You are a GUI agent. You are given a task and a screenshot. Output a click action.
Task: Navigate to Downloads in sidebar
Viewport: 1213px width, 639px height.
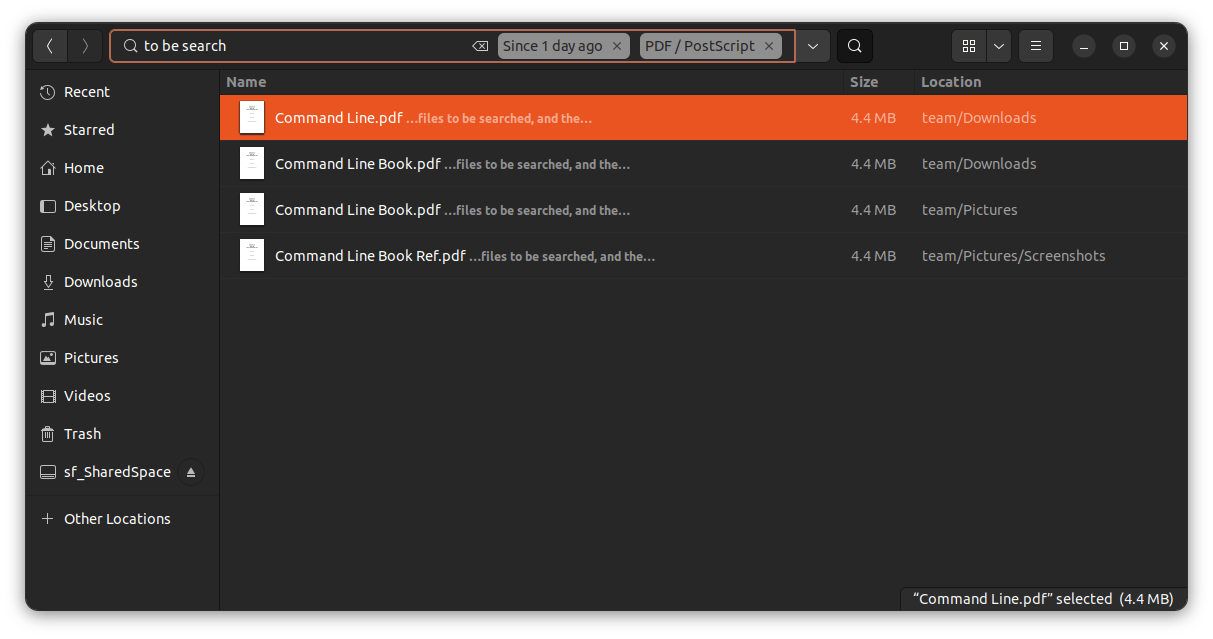100,282
